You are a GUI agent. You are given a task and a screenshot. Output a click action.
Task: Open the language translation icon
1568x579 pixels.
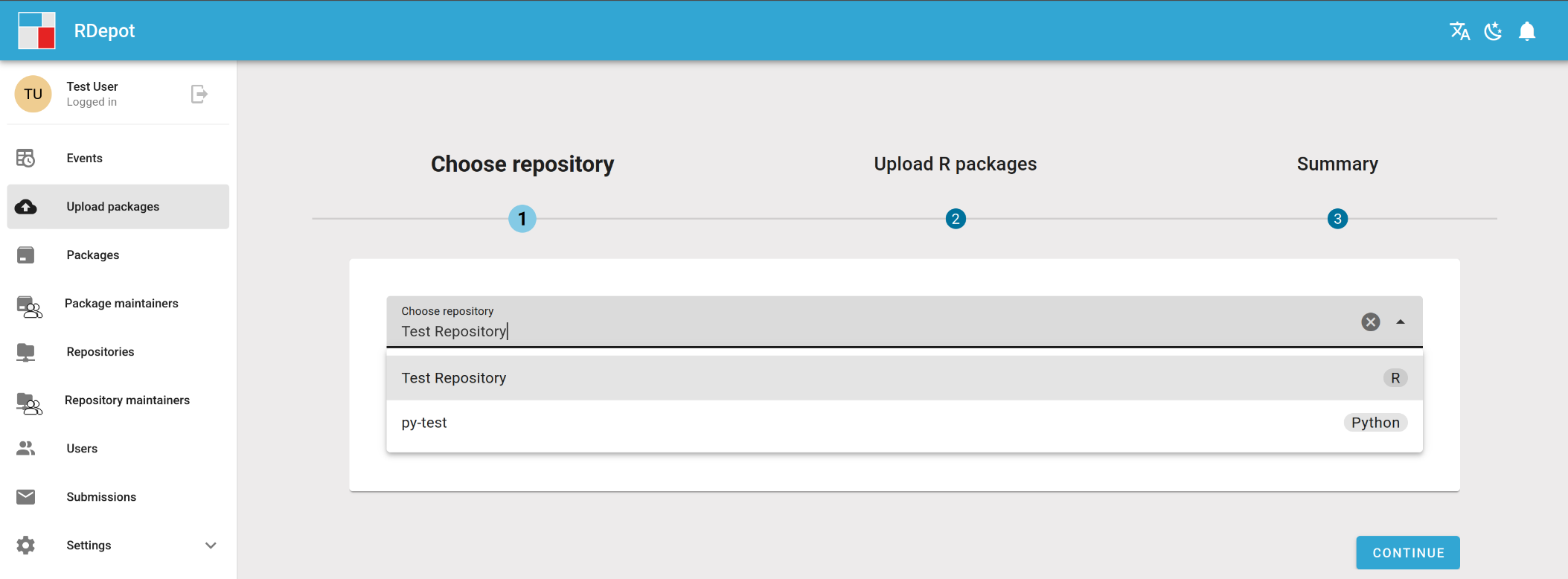tap(1459, 31)
